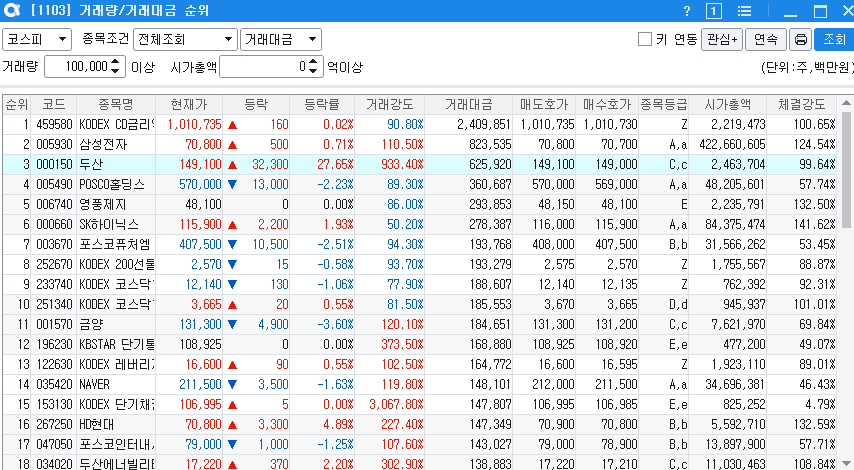Click the 두산에너빌리티 row name

[x=117, y=465]
